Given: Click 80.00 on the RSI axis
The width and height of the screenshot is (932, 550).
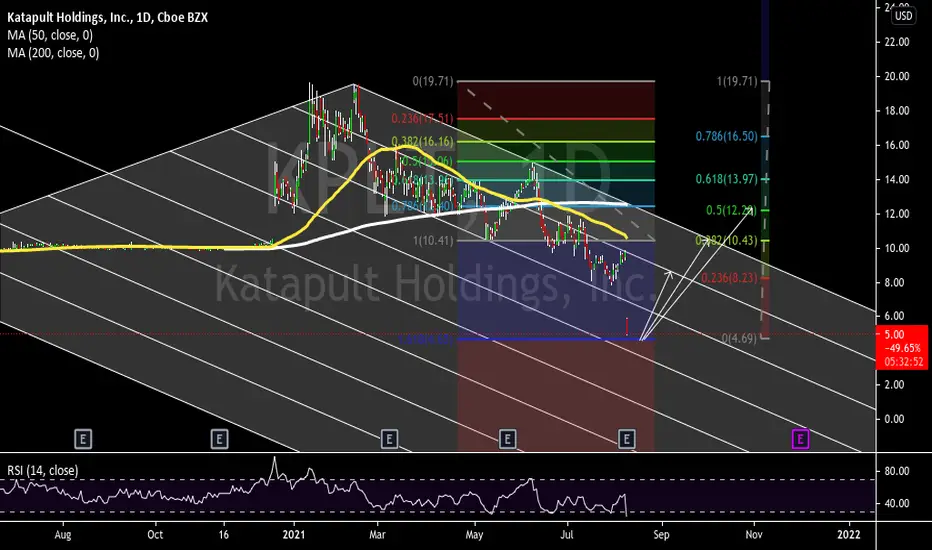Looking at the screenshot, I should point(897,471).
